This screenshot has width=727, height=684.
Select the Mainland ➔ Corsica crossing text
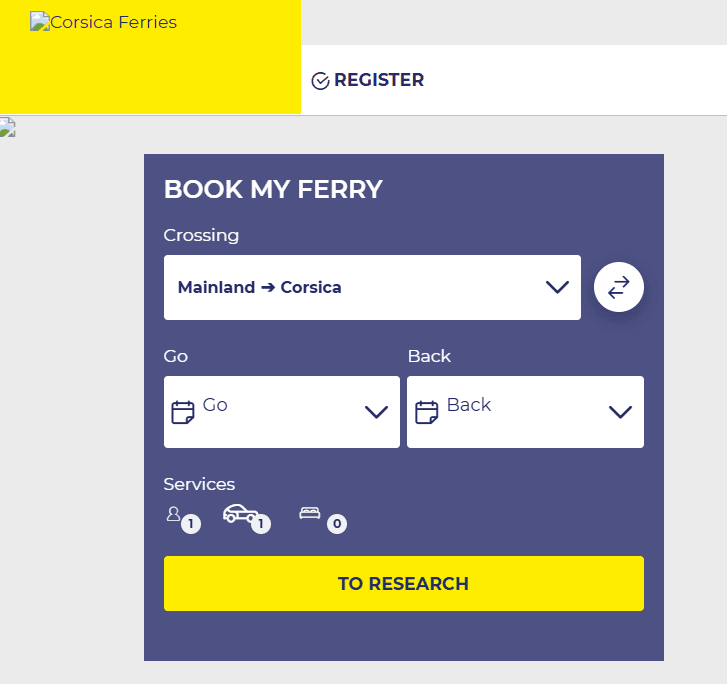(260, 288)
